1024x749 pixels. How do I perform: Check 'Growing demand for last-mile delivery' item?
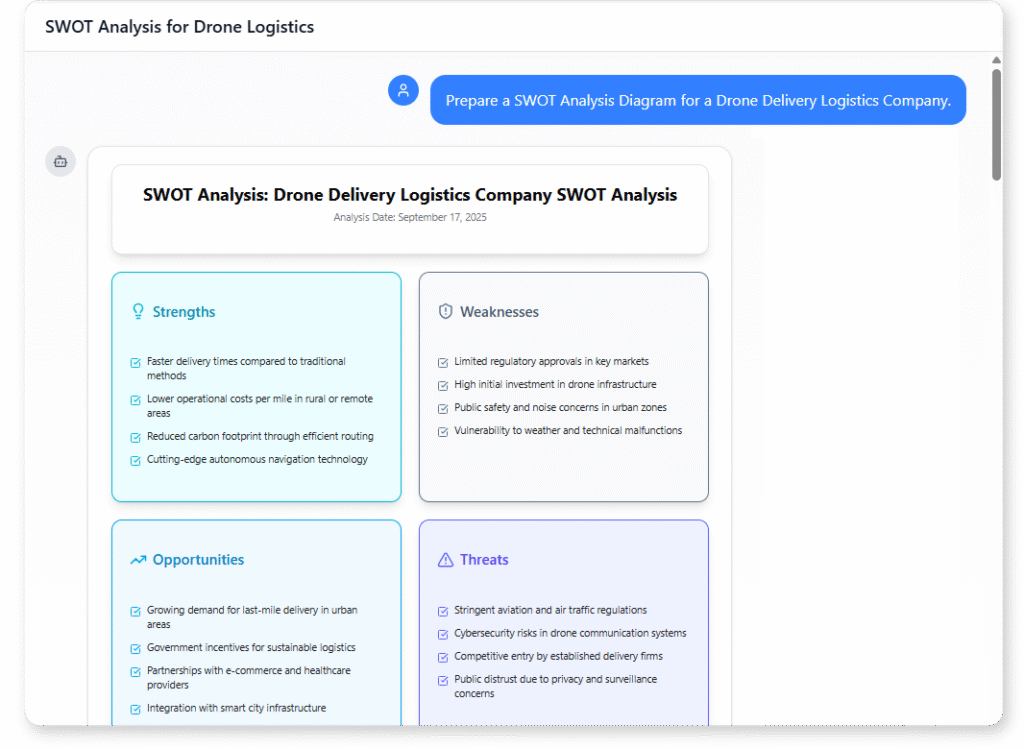pyautogui.click(x=135, y=610)
